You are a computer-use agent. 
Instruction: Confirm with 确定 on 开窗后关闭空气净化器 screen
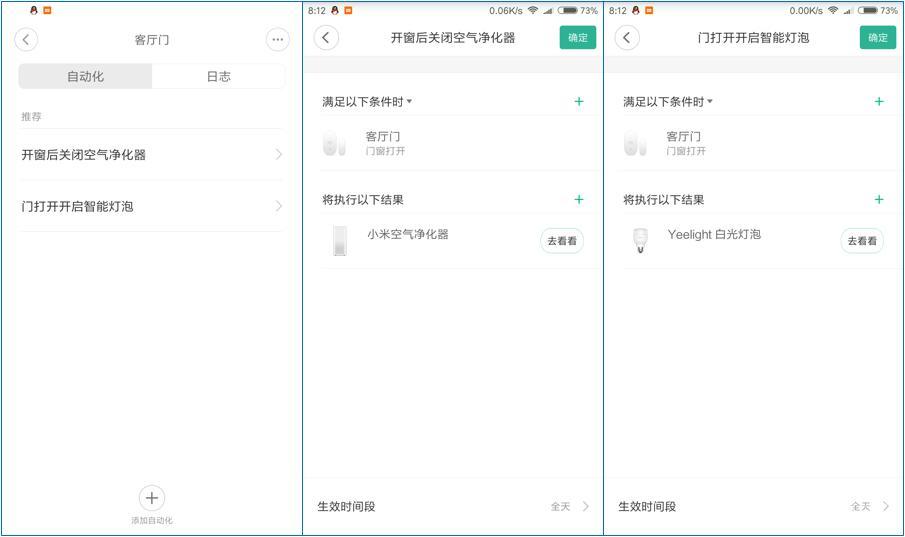[x=578, y=38]
